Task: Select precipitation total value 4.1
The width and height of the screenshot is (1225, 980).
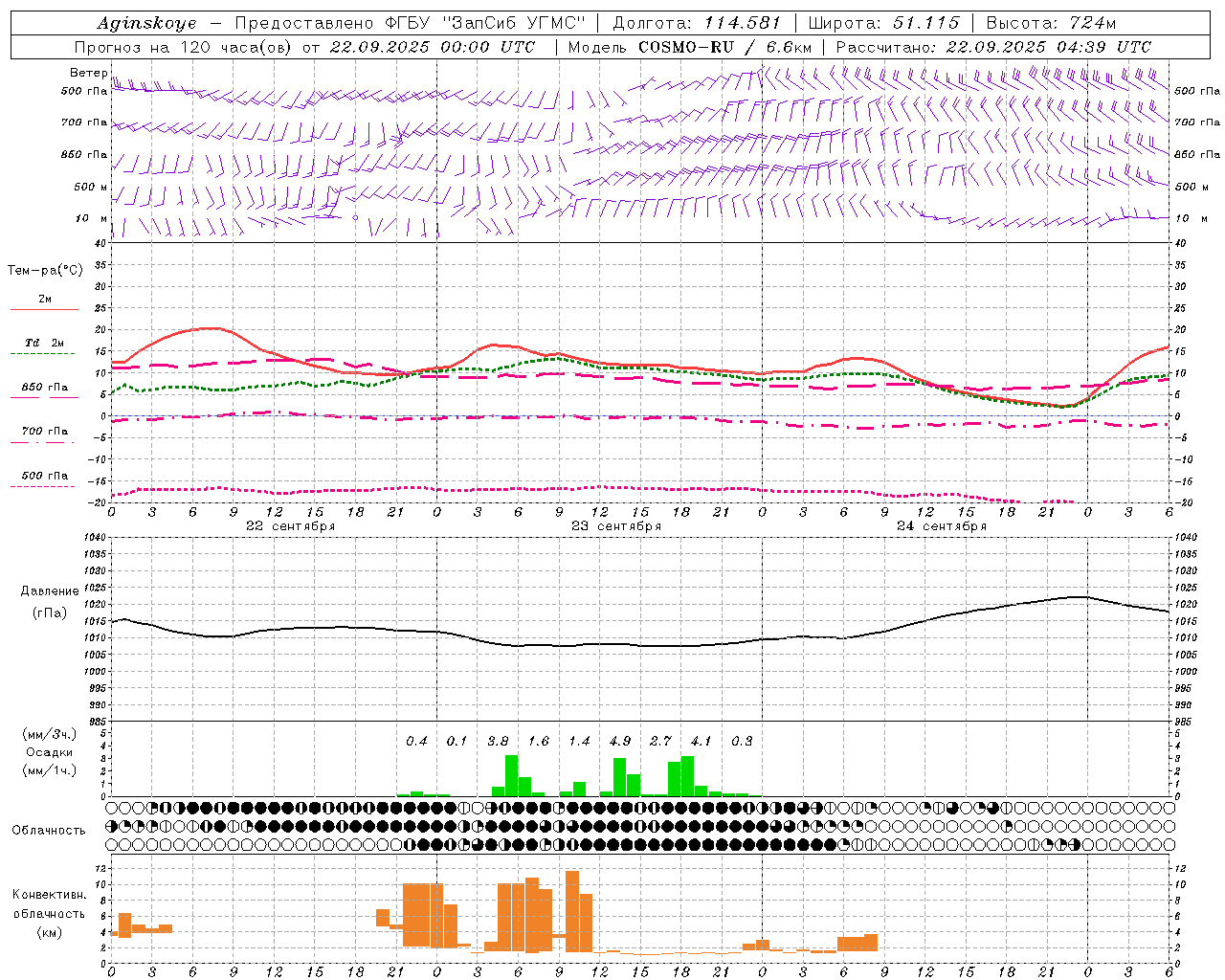Action: click(702, 742)
